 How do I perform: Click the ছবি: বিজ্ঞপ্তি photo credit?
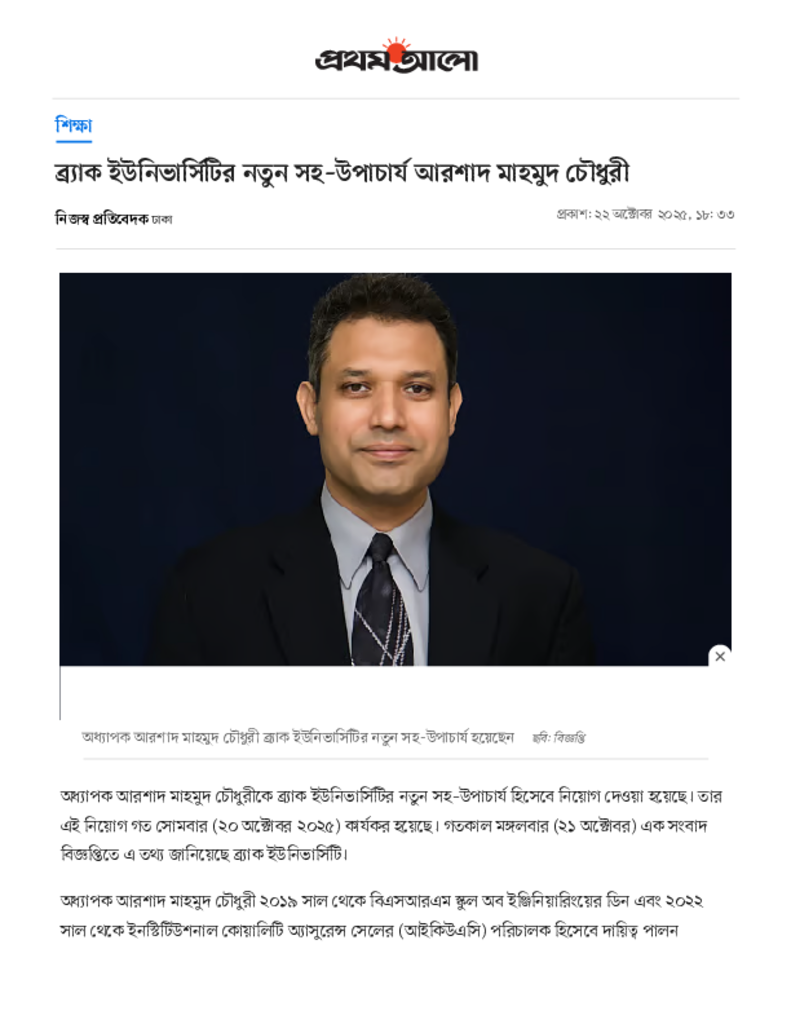[558, 739]
